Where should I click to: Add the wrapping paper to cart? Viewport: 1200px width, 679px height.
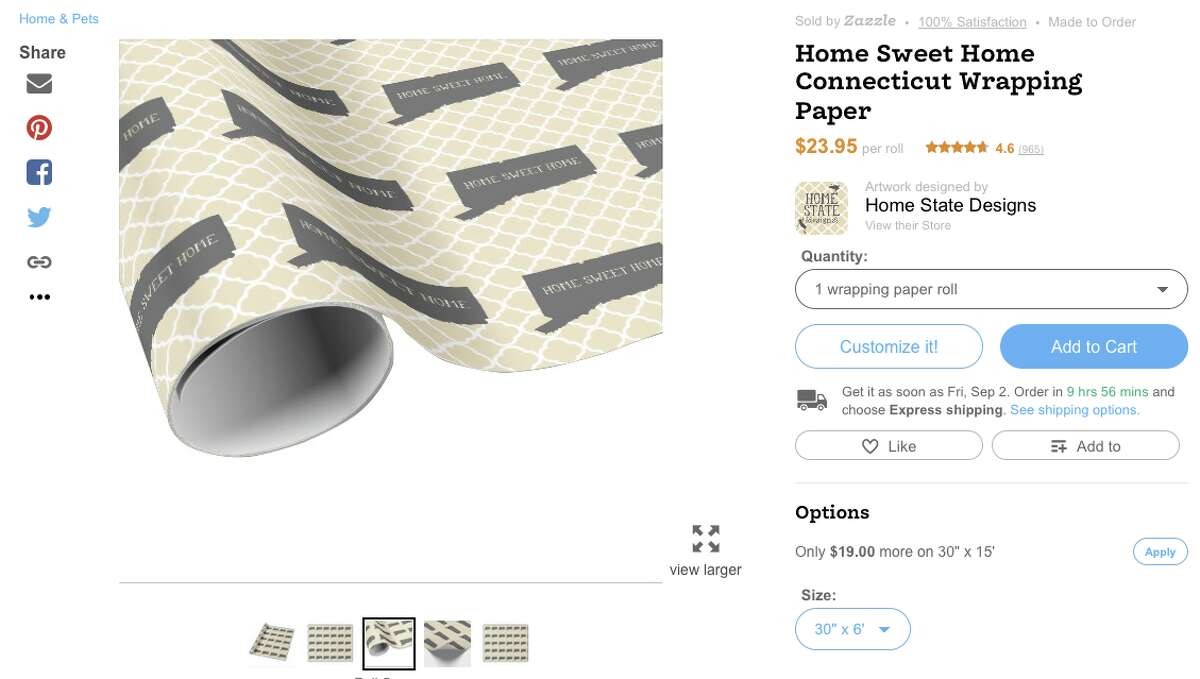pos(1094,347)
